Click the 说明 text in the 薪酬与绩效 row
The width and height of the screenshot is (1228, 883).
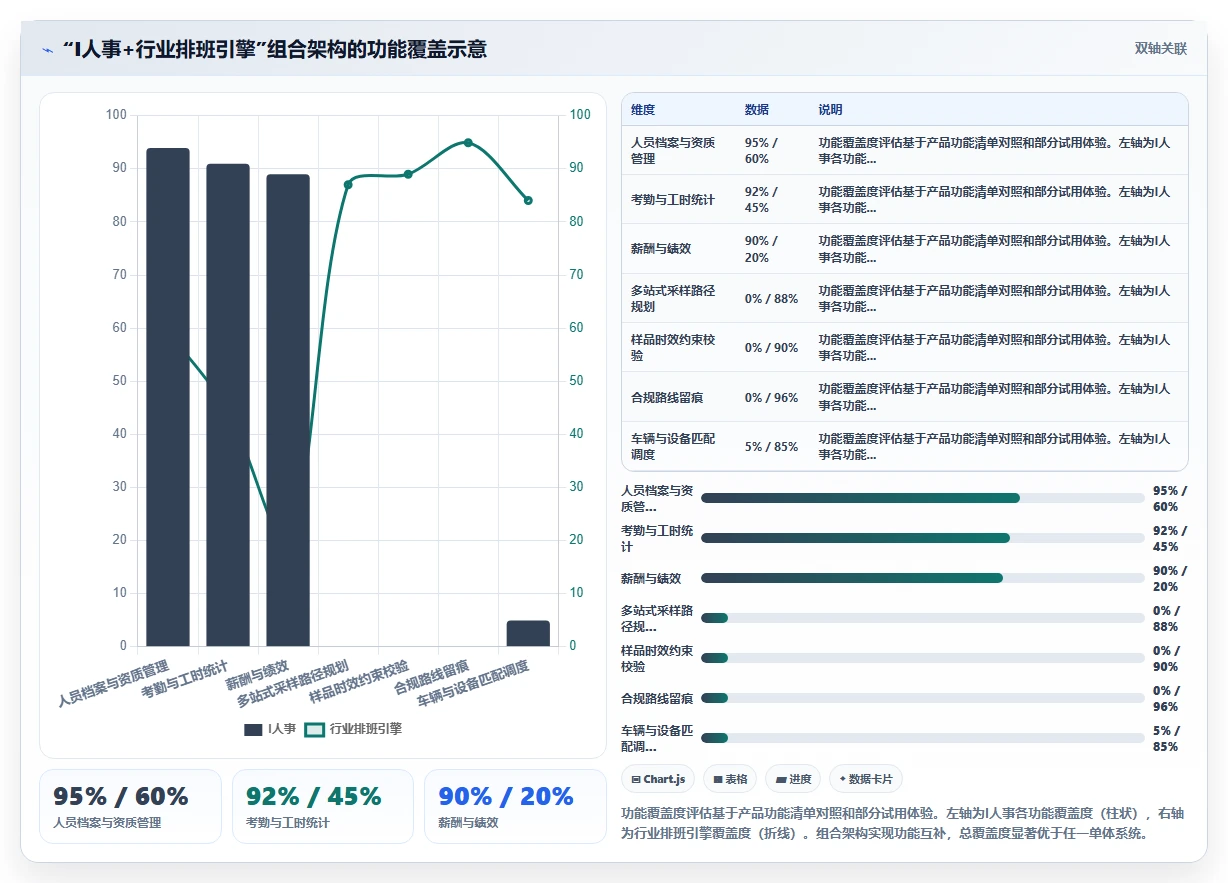click(x=994, y=248)
